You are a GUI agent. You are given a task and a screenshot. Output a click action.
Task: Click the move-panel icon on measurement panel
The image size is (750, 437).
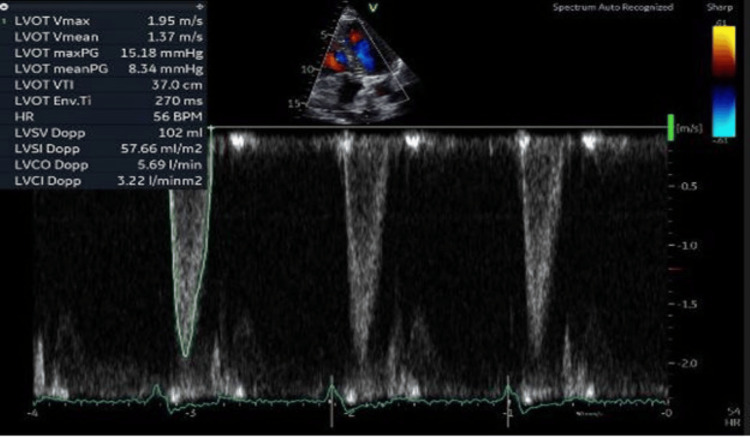199,6
